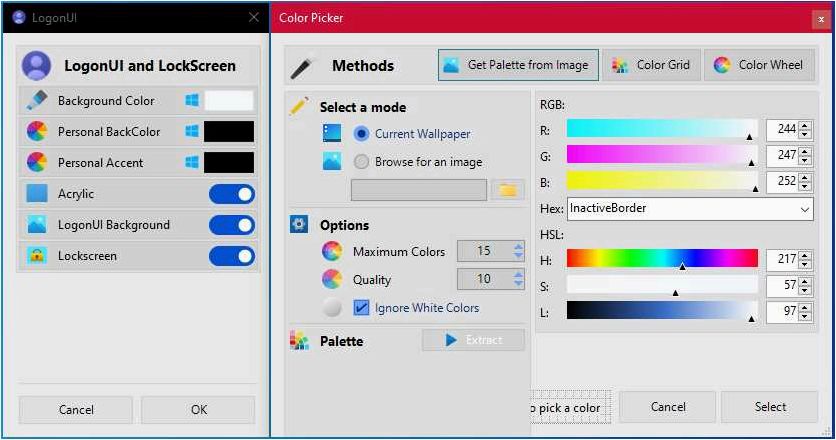Click Windows logo next to Background Color swatch
This screenshot has height=440, width=836.
(x=192, y=100)
